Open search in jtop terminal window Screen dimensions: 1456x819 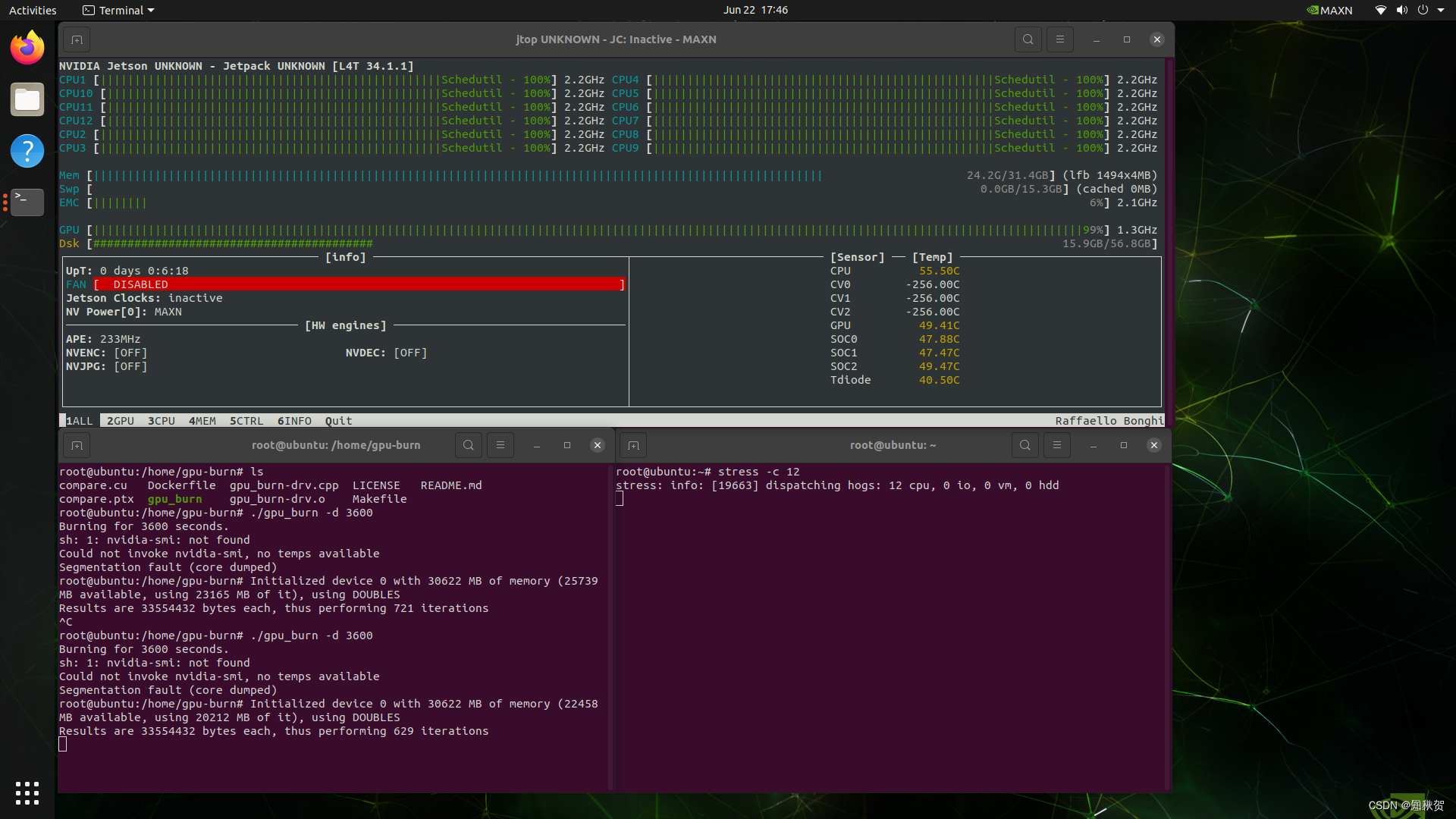[x=1028, y=39]
